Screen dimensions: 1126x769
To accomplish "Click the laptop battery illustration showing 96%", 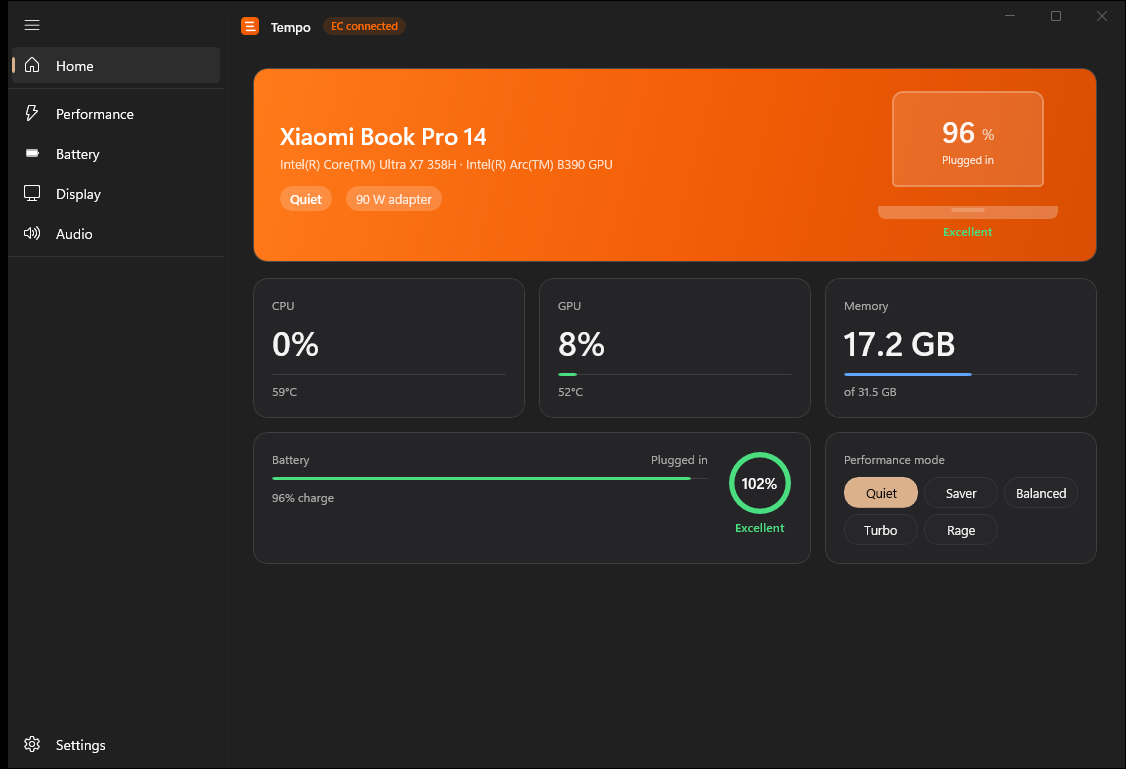I will [x=967, y=154].
